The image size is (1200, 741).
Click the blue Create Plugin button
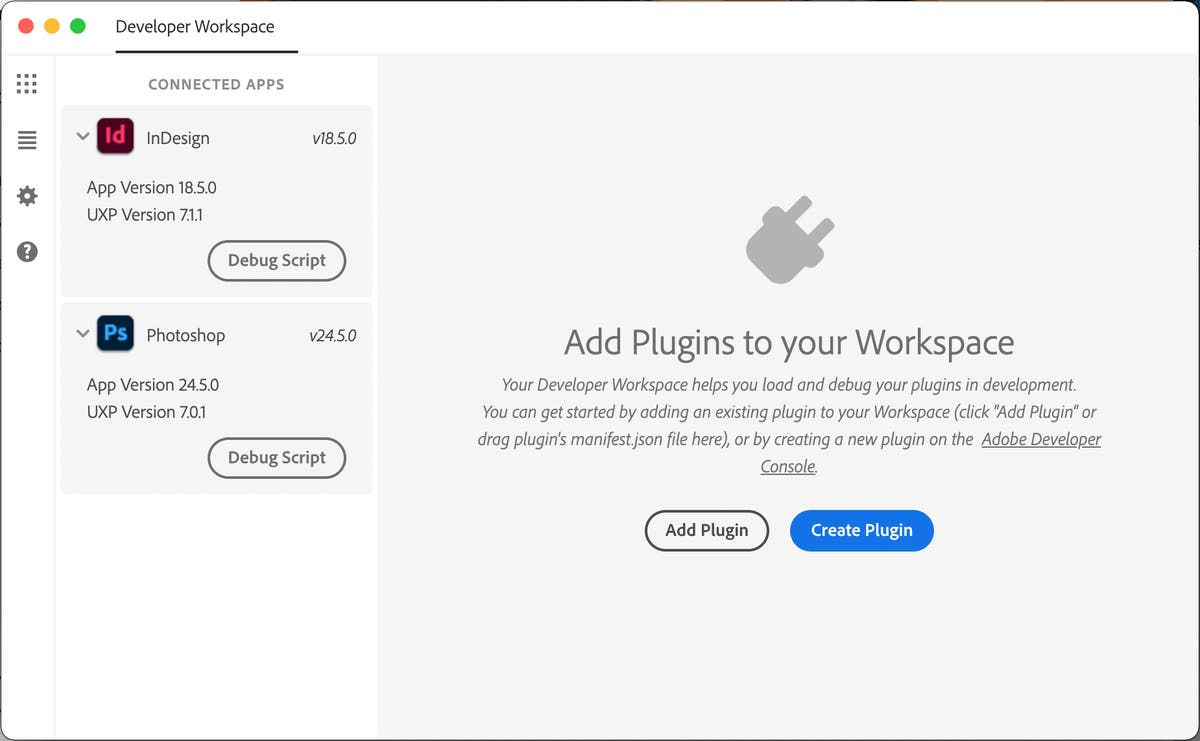[862, 530]
